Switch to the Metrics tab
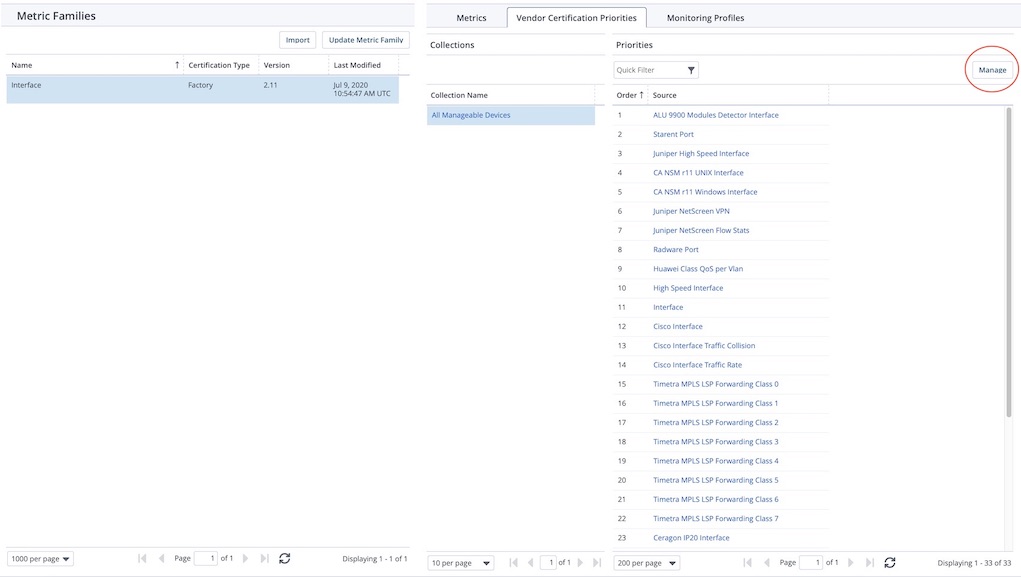1021x577 pixels. point(471,18)
